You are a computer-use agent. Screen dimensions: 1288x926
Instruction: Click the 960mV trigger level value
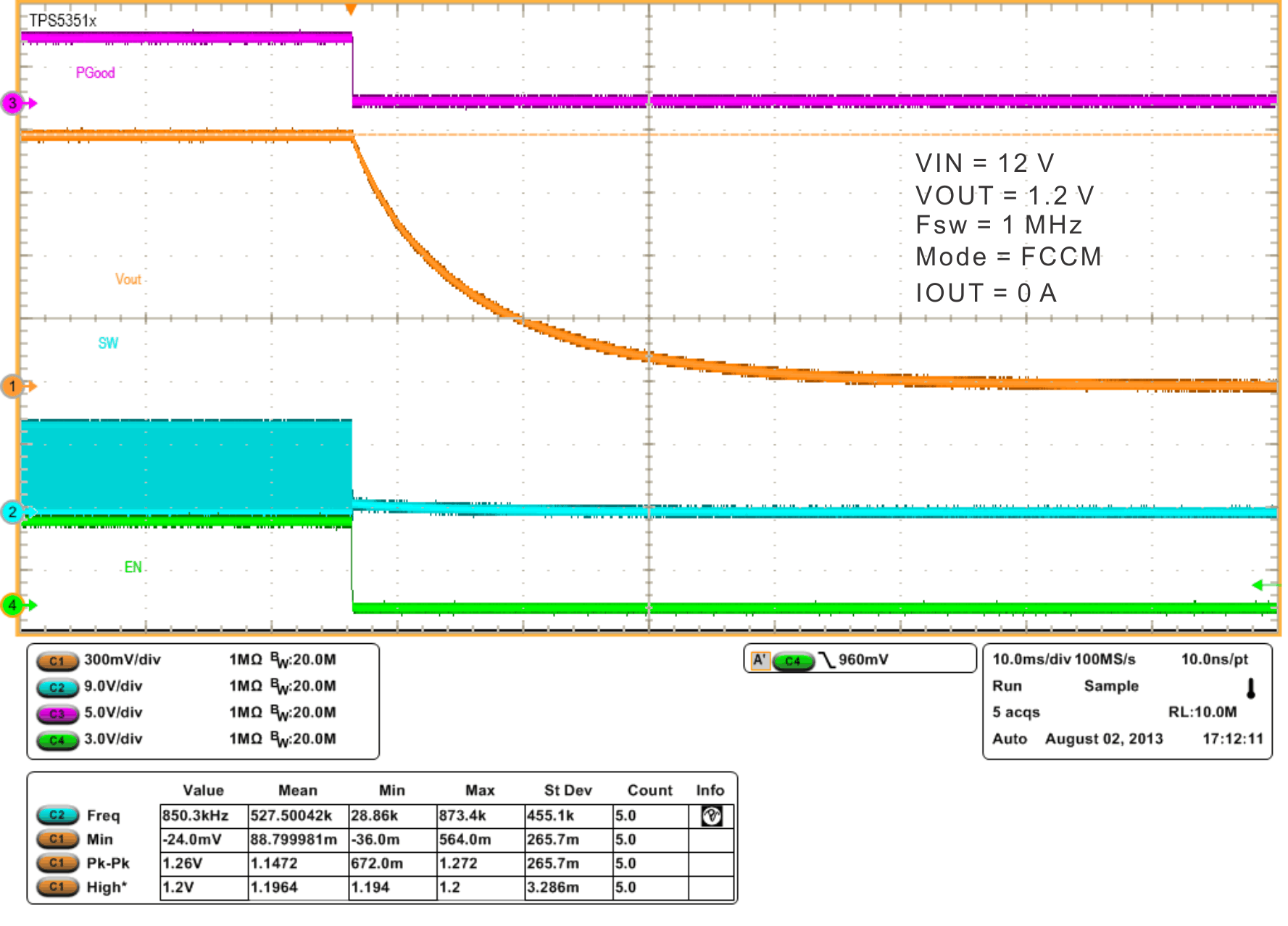click(x=863, y=659)
